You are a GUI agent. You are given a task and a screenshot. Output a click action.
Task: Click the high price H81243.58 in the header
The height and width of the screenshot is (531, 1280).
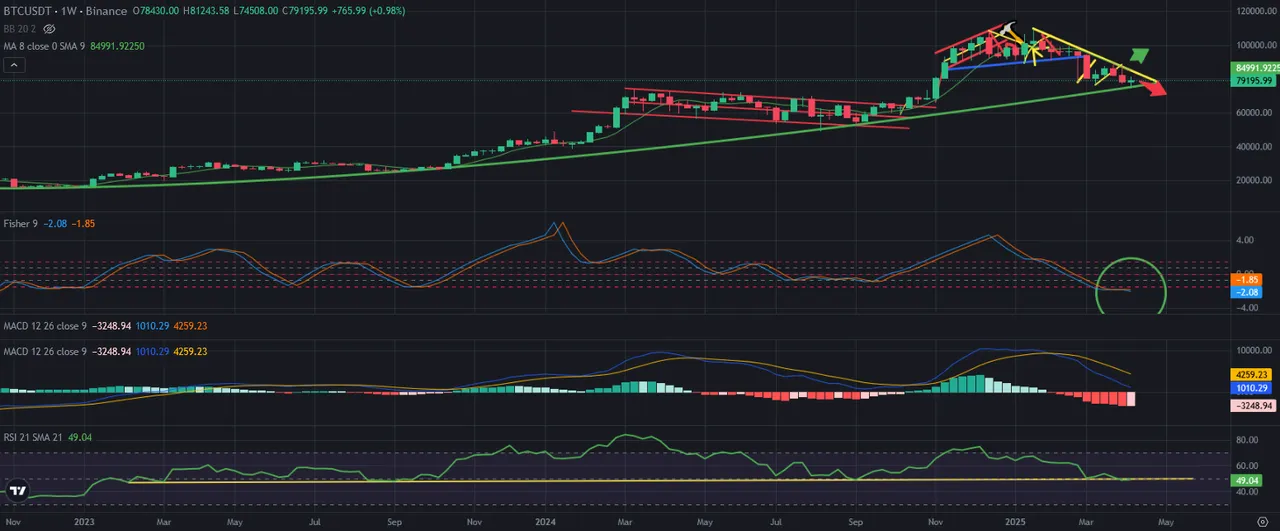(207, 11)
